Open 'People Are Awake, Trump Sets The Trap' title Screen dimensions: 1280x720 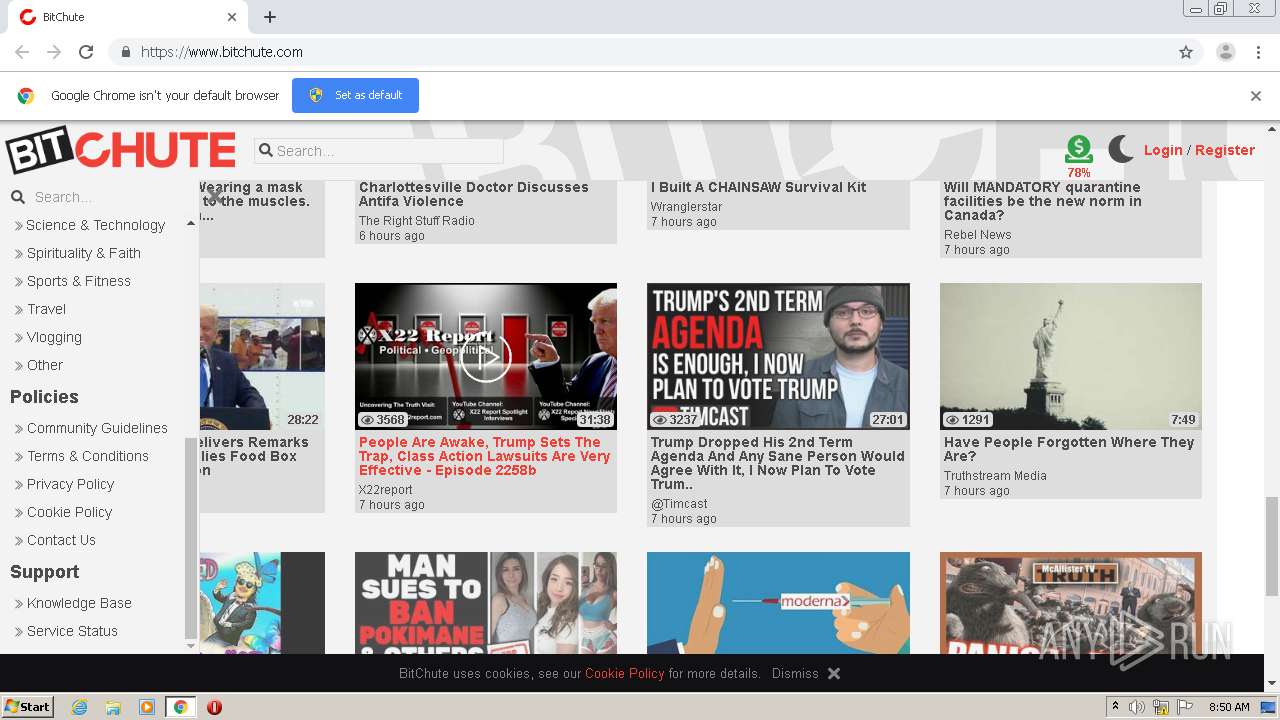[485, 456]
